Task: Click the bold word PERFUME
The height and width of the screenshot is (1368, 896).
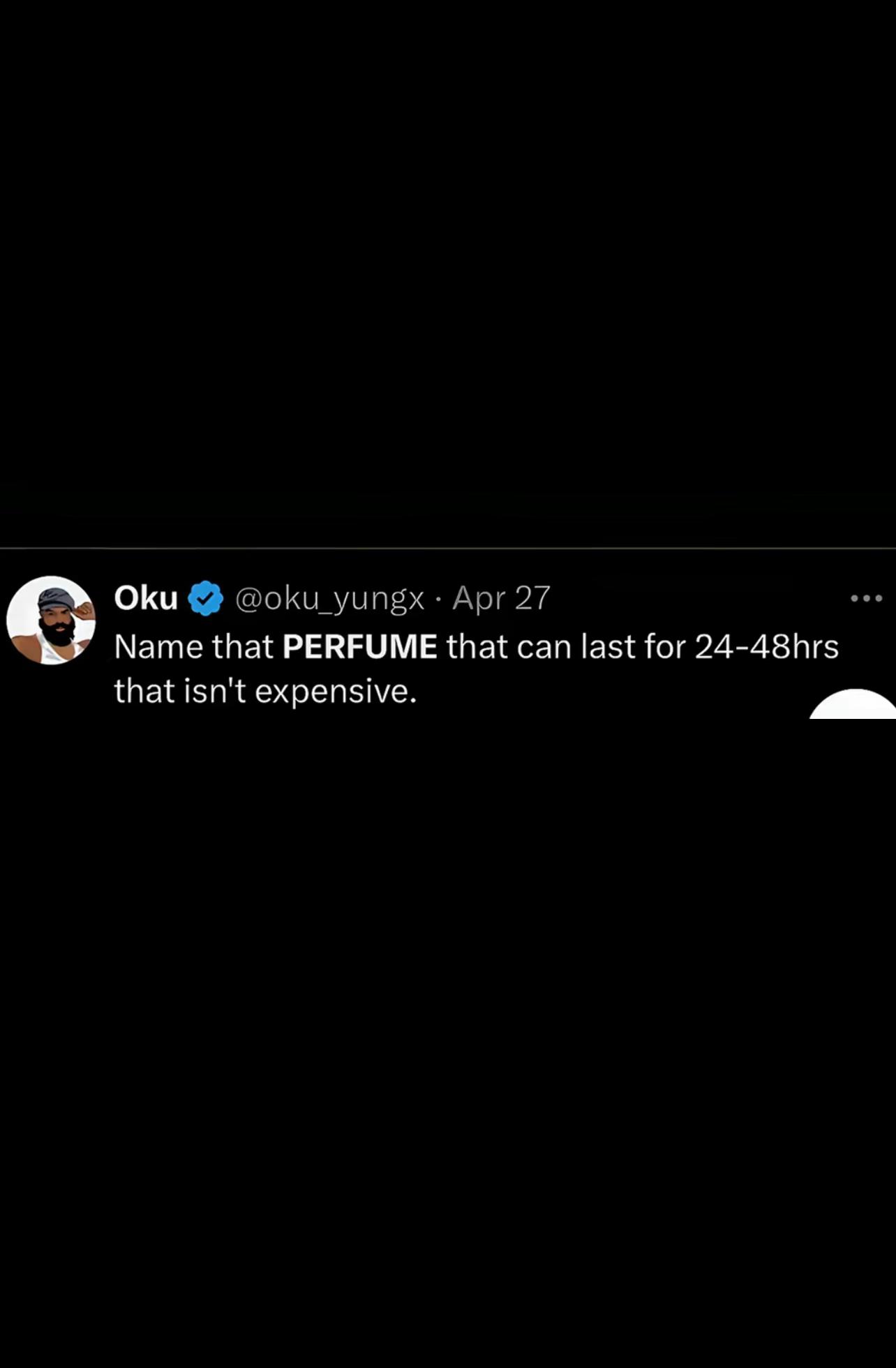Action: [359, 647]
